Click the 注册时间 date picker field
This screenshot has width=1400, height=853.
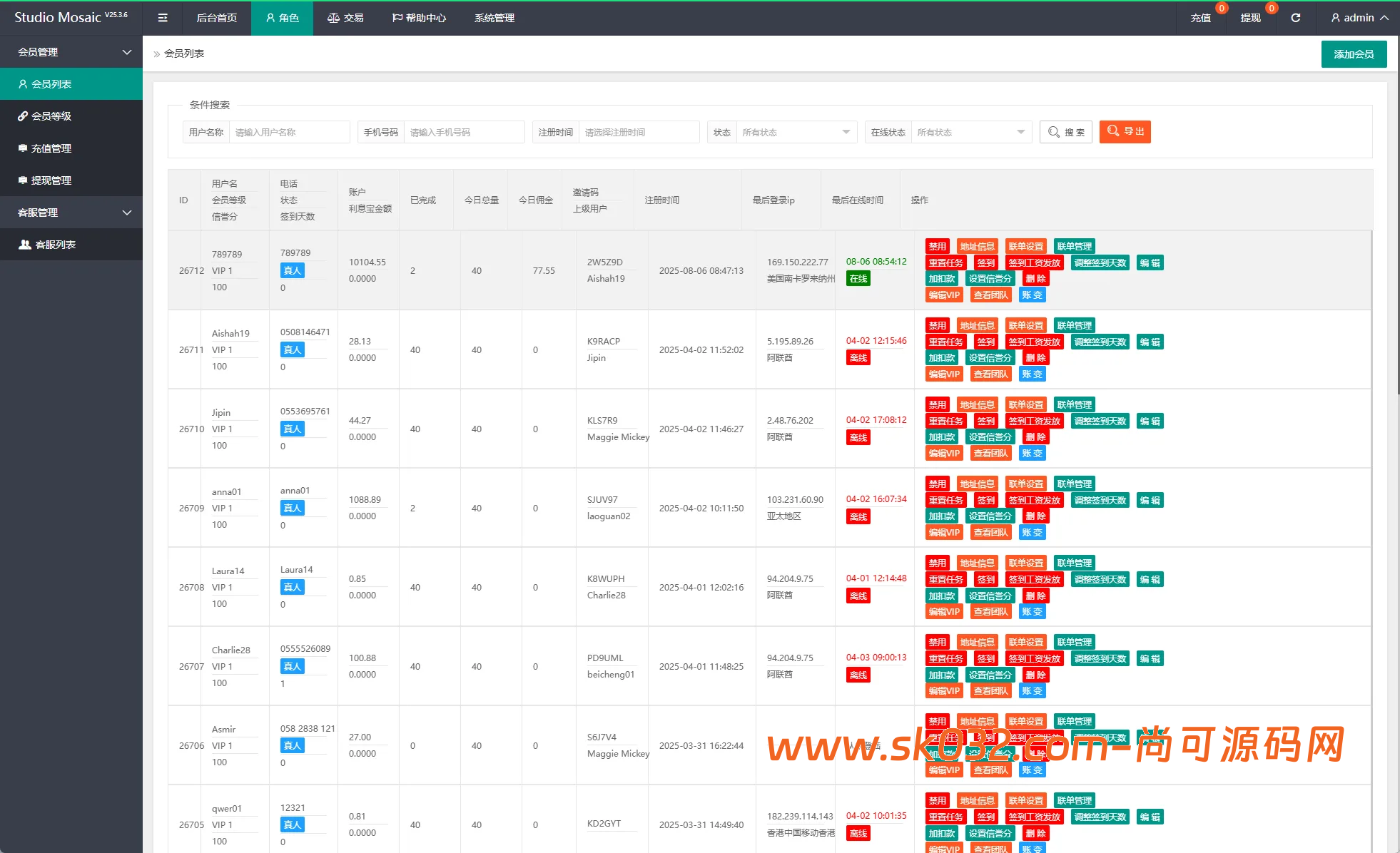tap(638, 132)
